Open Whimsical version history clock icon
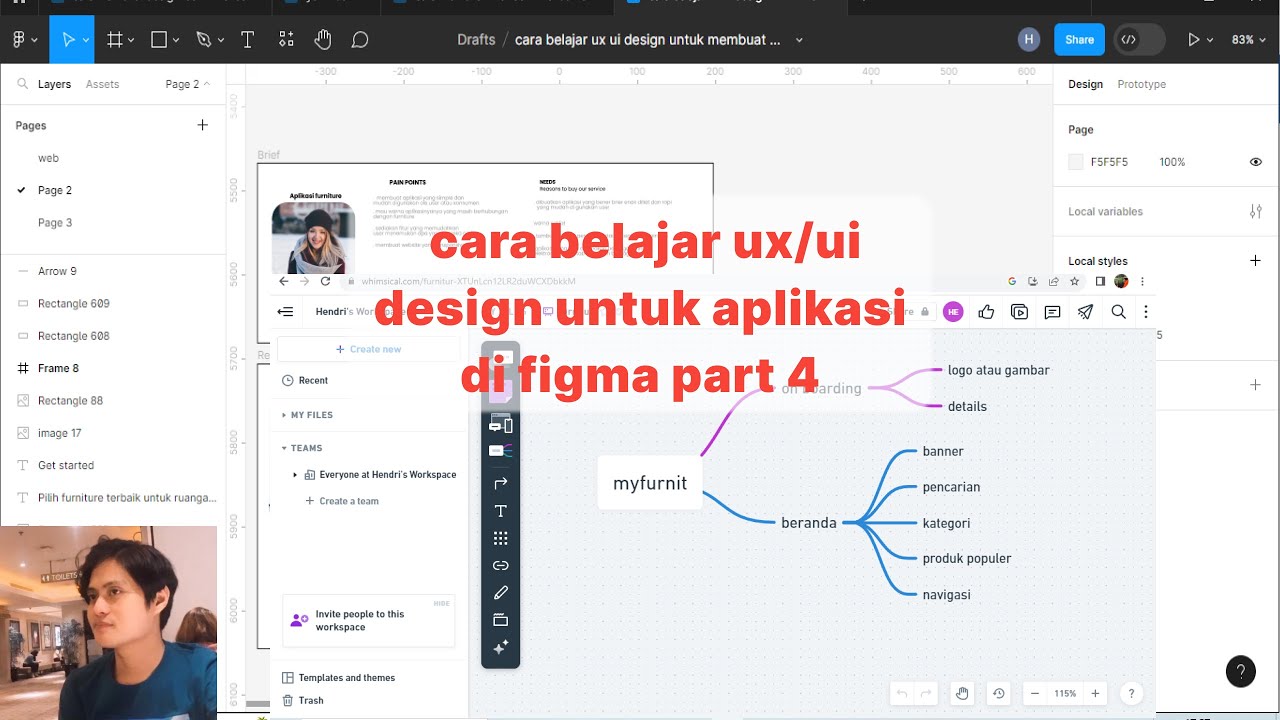Image resolution: width=1280 pixels, height=720 pixels. click(998, 693)
